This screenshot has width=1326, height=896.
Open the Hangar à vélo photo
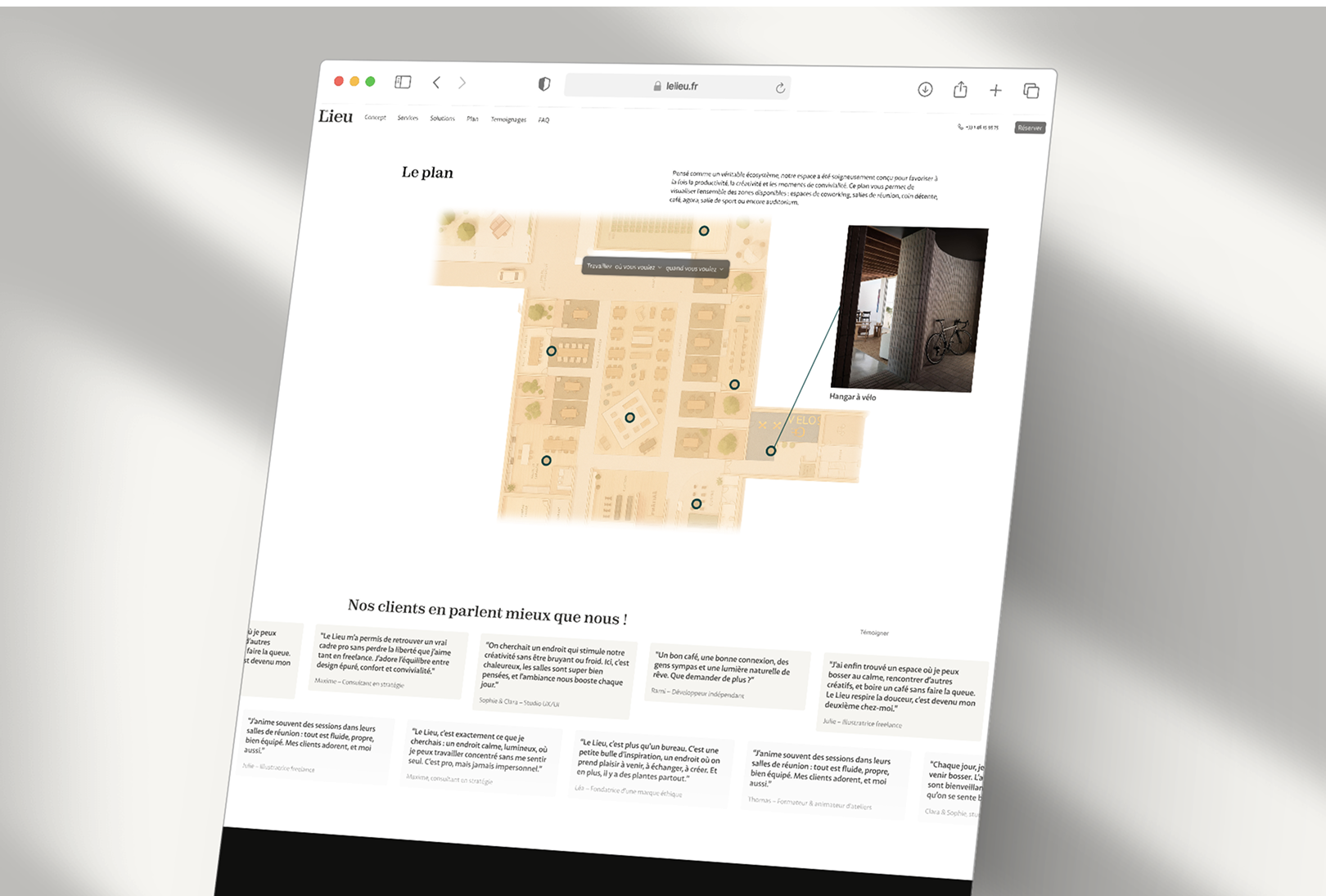909,309
